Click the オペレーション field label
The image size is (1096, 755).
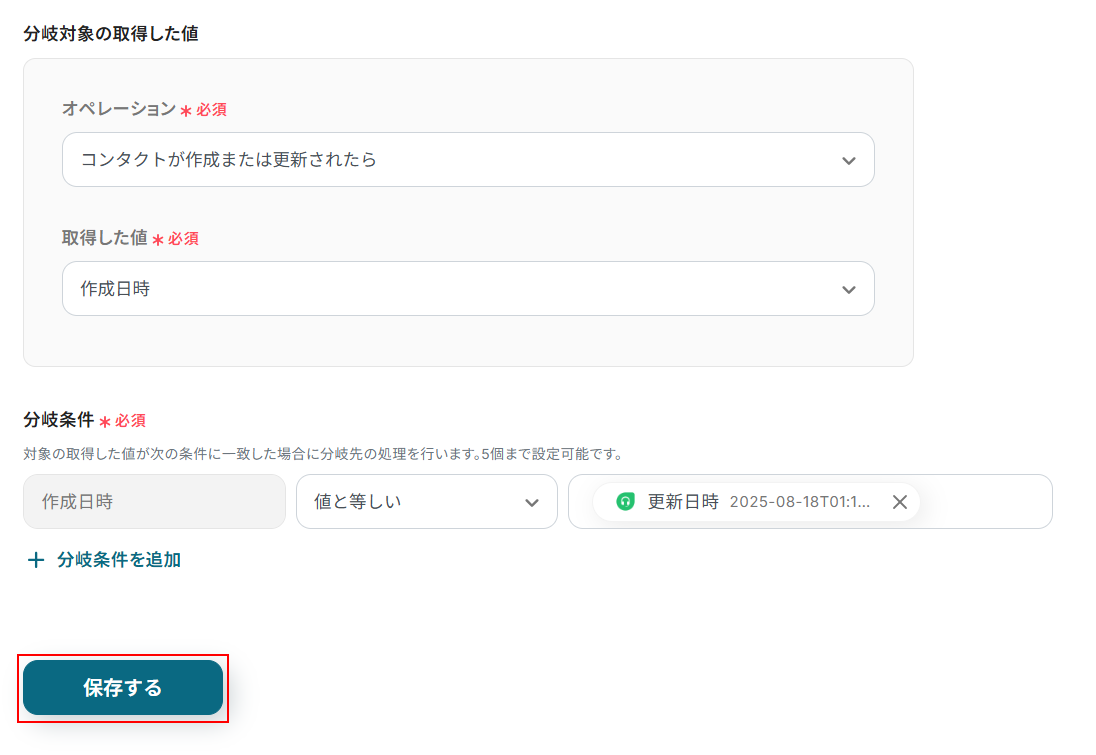[x=119, y=108]
